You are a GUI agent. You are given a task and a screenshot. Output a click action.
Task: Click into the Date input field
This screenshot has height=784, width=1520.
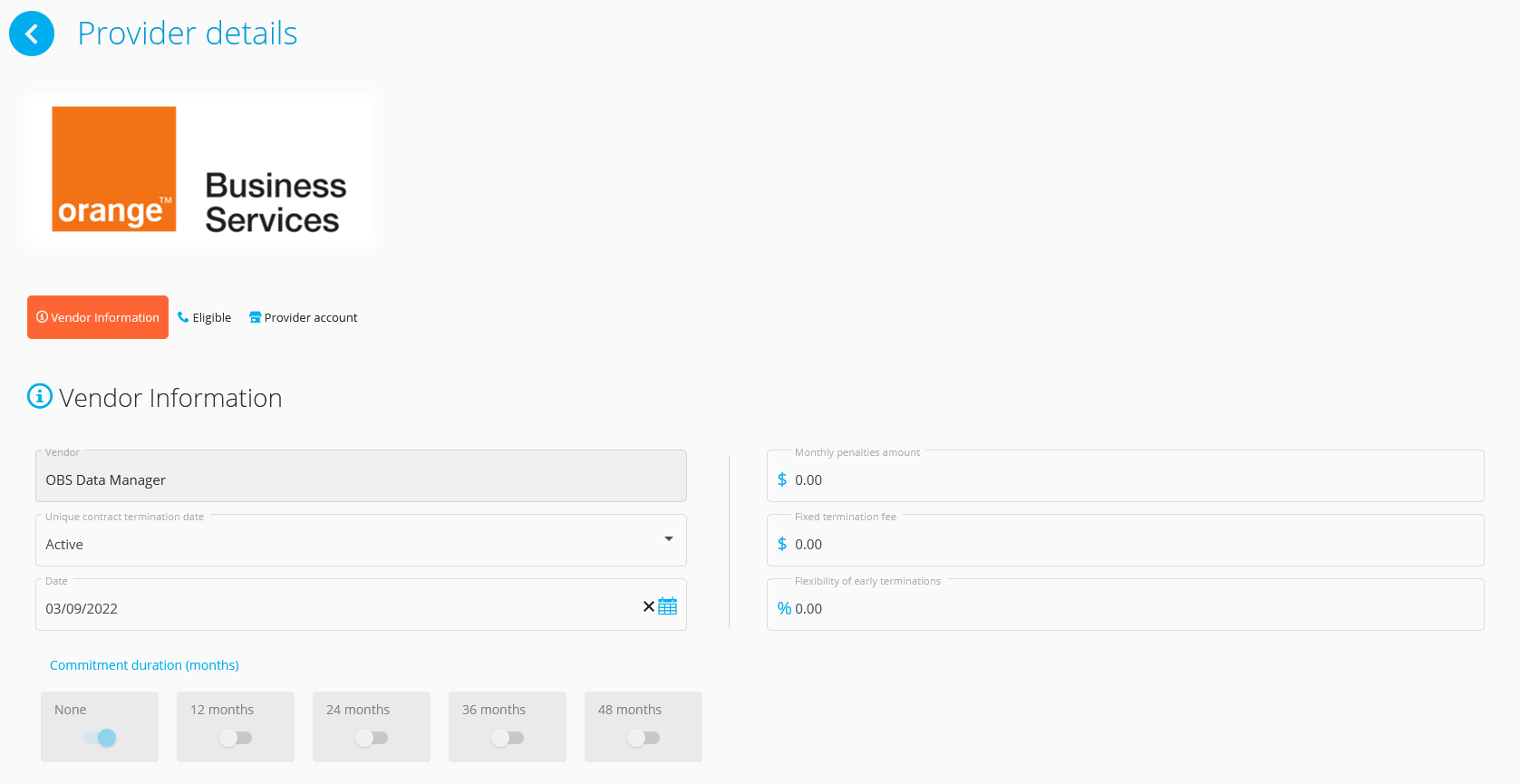coord(335,608)
